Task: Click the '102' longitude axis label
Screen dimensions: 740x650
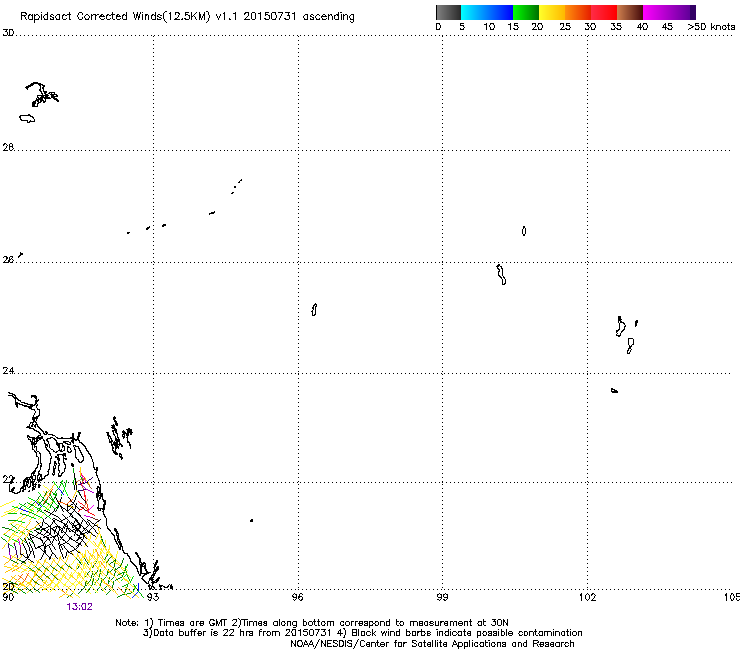Action: [588, 597]
